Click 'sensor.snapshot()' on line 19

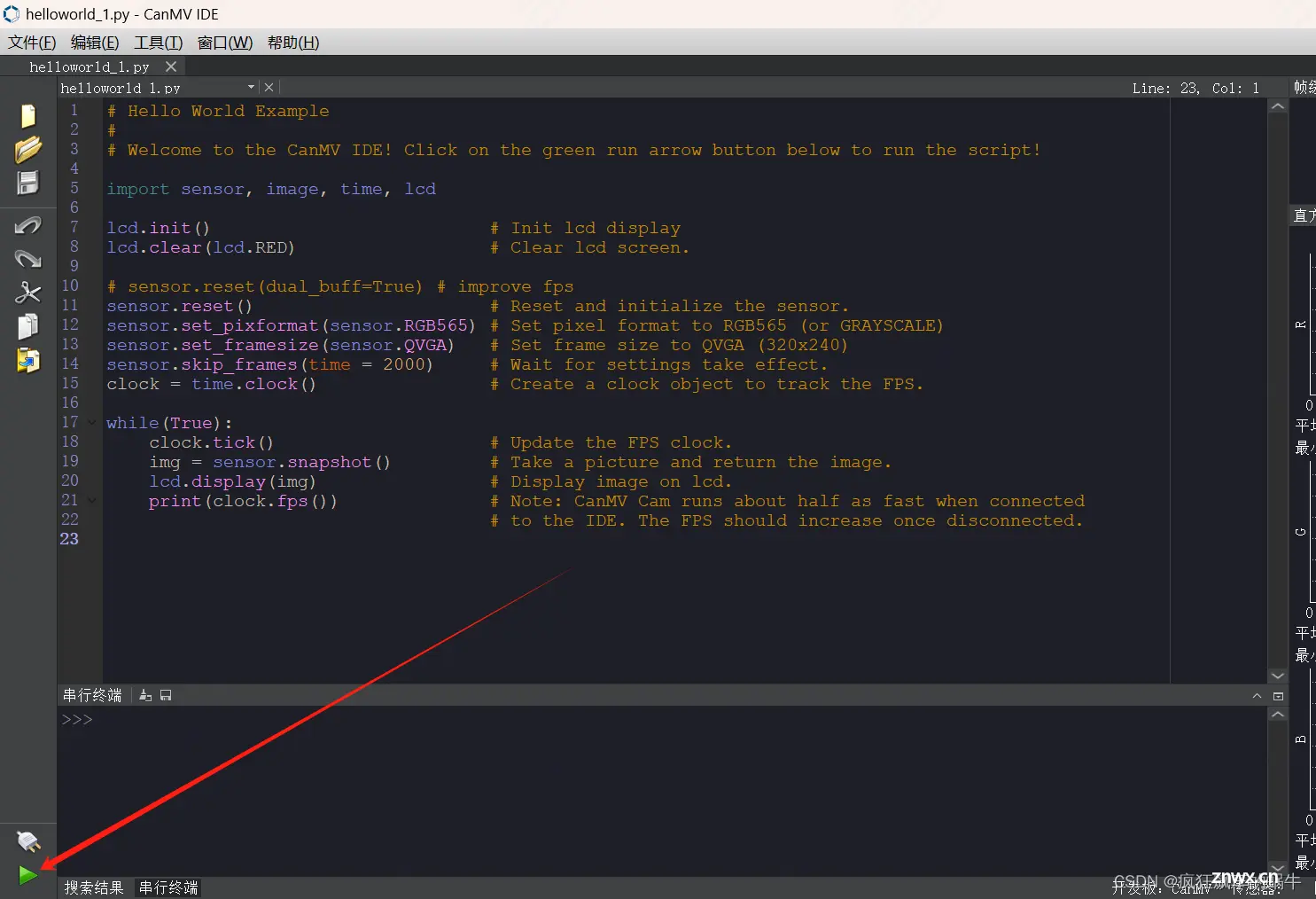click(301, 462)
